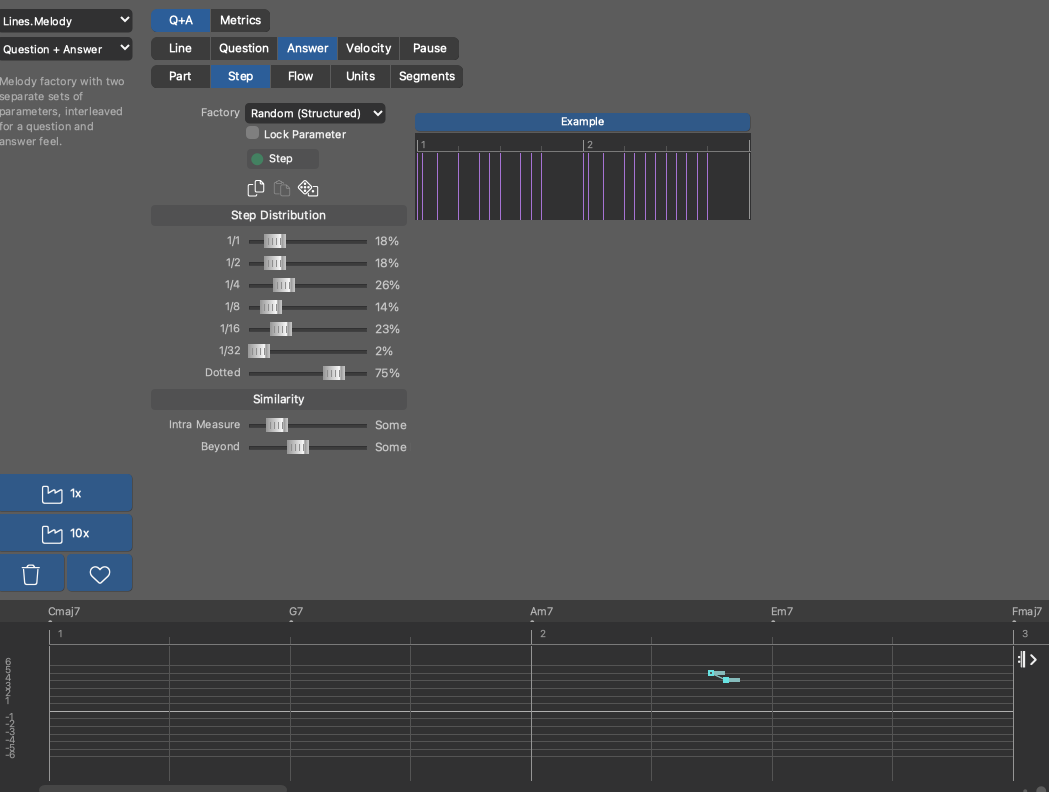Generate one phrase with factory 1x
Image resolution: width=1049 pixels, height=792 pixels.
(x=66, y=493)
